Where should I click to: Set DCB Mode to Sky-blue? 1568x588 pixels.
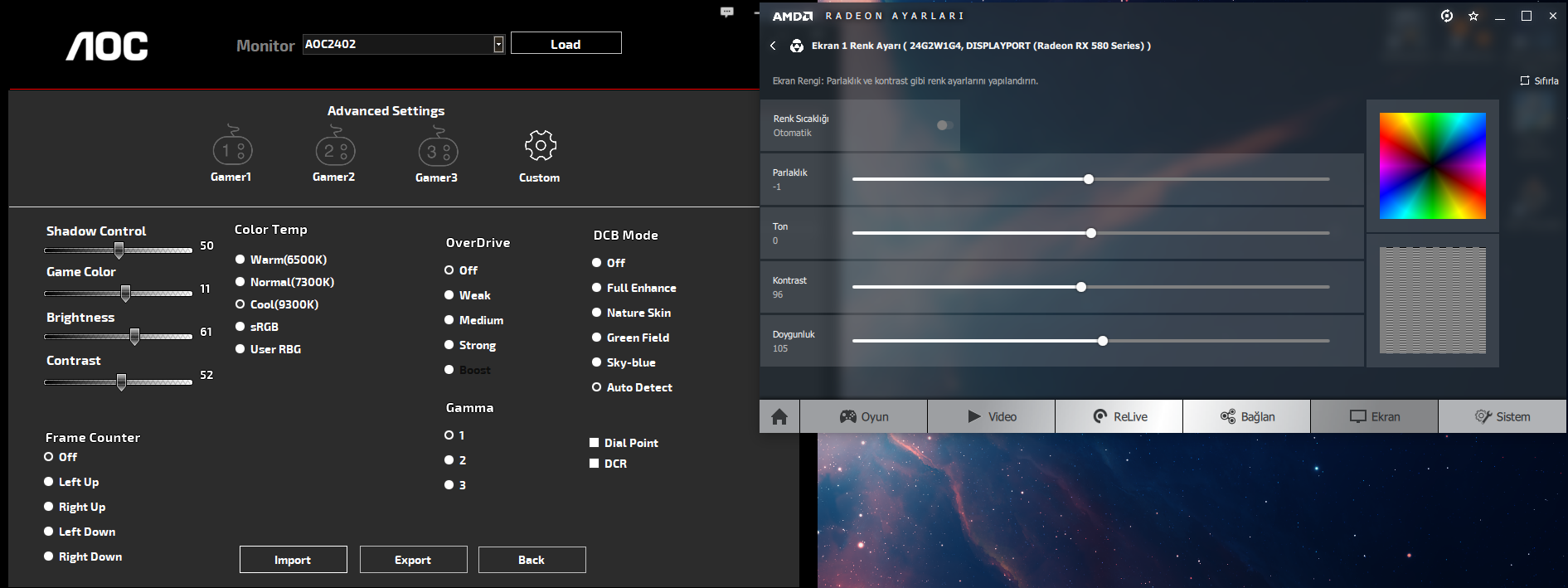pos(597,362)
